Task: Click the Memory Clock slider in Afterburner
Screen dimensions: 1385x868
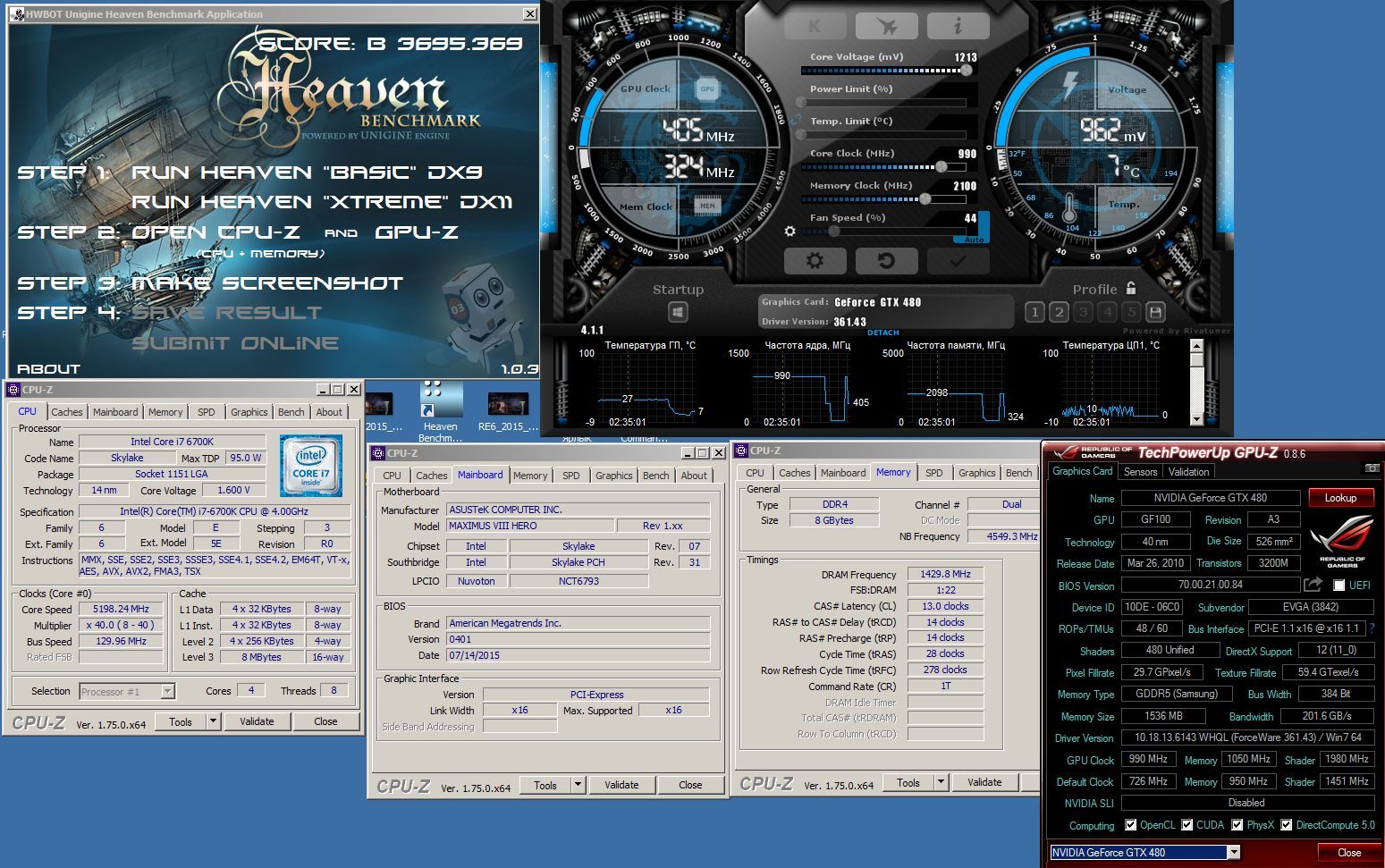Action: pos(882,199)
